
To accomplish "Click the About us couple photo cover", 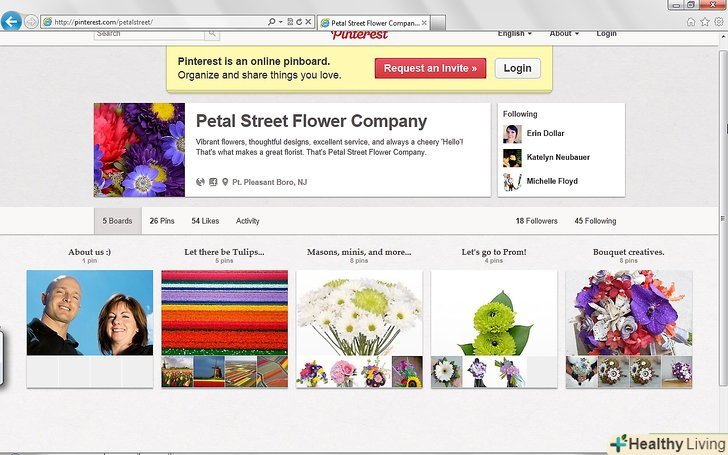I will [x=90, y=313].
